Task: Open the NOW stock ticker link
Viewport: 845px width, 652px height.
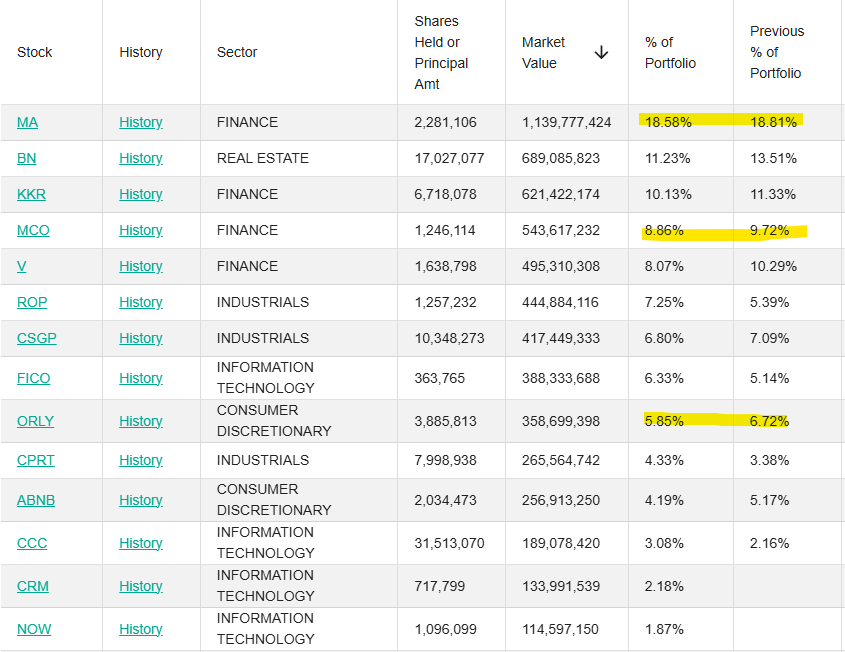Action: (x=34, y=629)
